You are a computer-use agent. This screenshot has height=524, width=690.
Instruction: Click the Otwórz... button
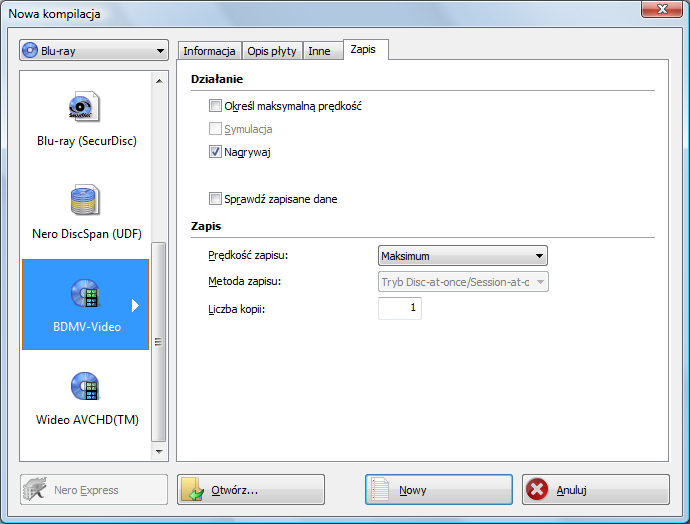click(x=251, y=489)
